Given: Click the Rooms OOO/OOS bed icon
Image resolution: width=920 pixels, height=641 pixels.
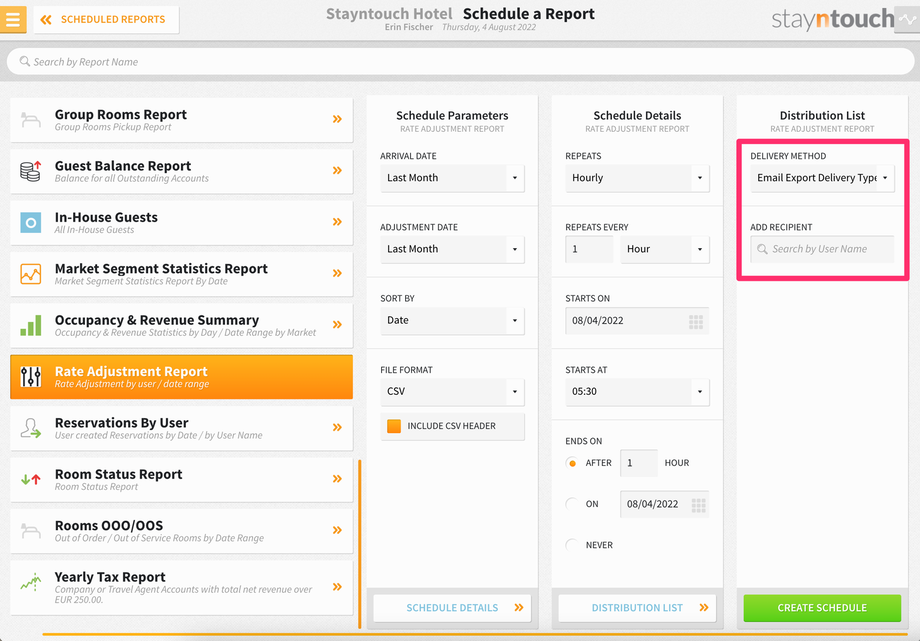Looking at the screenshot, I should pyautogui.click(x=31, y=531).
